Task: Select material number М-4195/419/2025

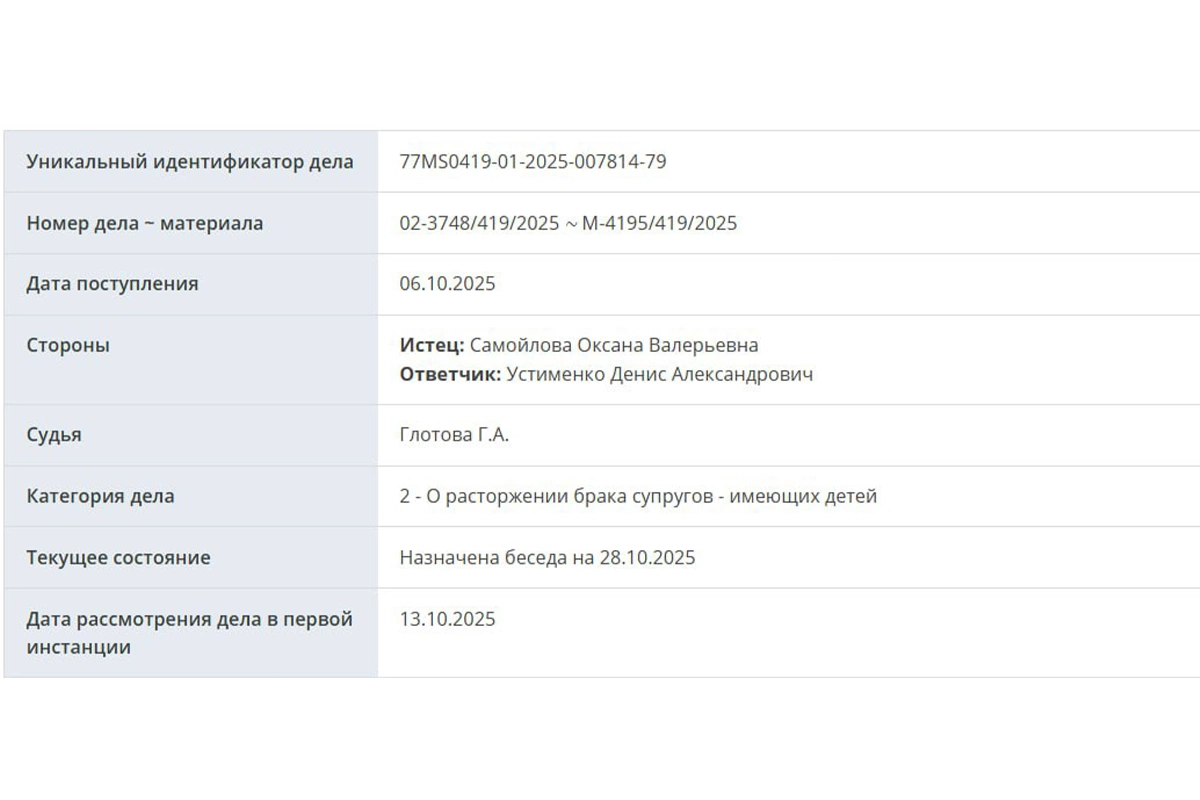Action: point(659,223)
